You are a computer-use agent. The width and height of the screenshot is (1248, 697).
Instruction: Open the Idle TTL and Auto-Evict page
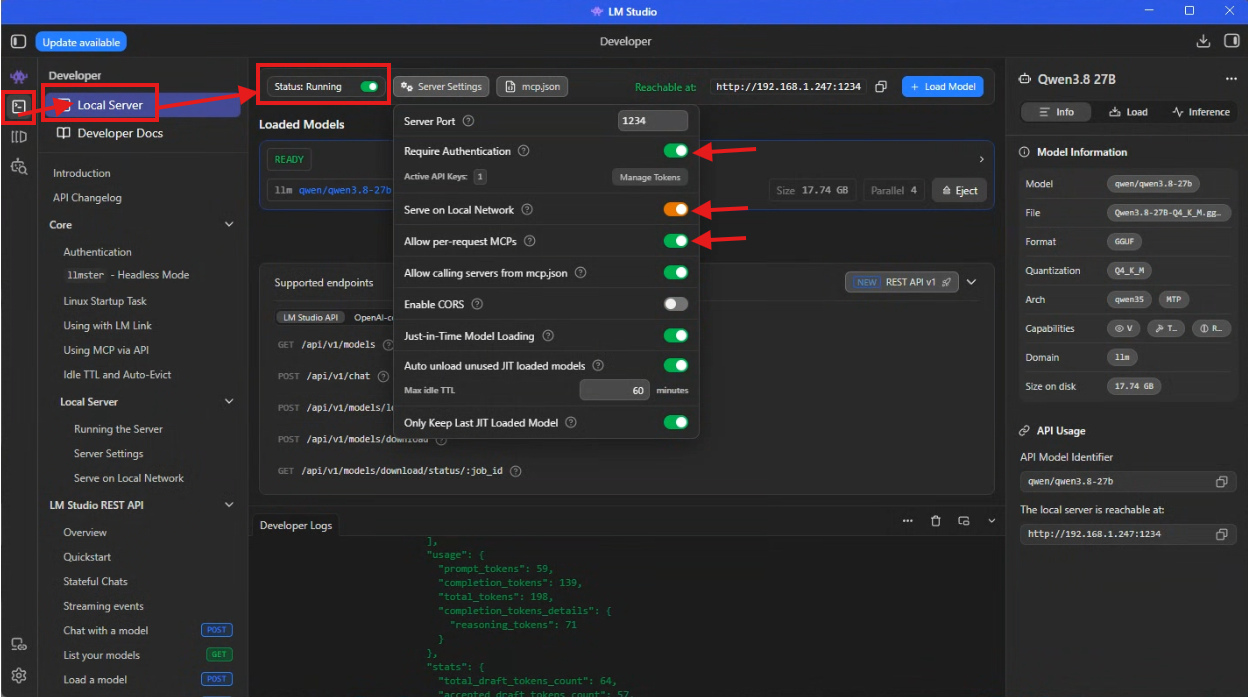[117, 375]
